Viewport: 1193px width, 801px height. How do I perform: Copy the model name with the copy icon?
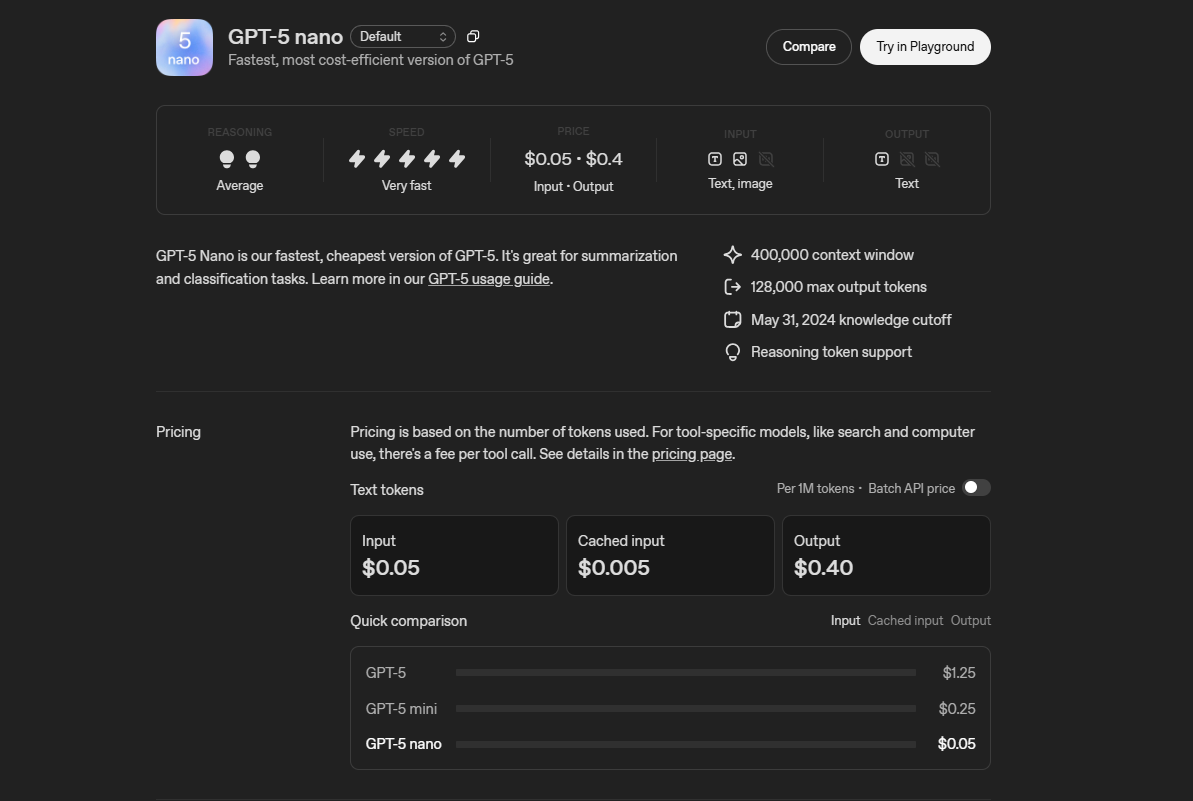pos(472,37)
